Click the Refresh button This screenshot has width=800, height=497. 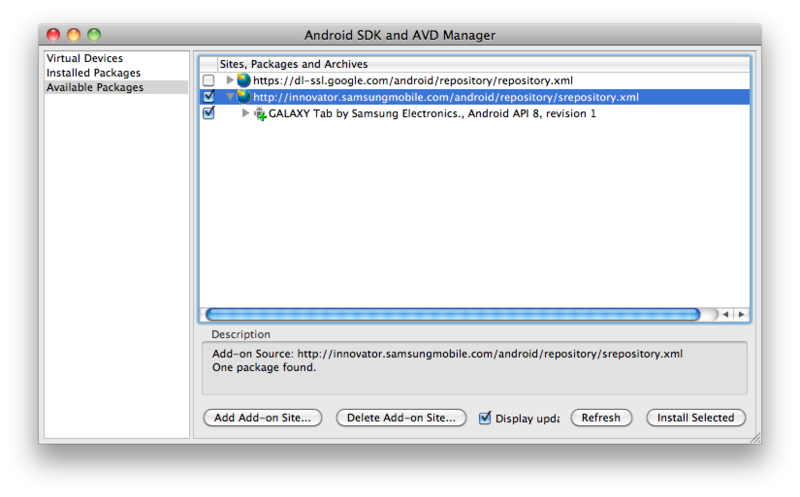(601, 417)
